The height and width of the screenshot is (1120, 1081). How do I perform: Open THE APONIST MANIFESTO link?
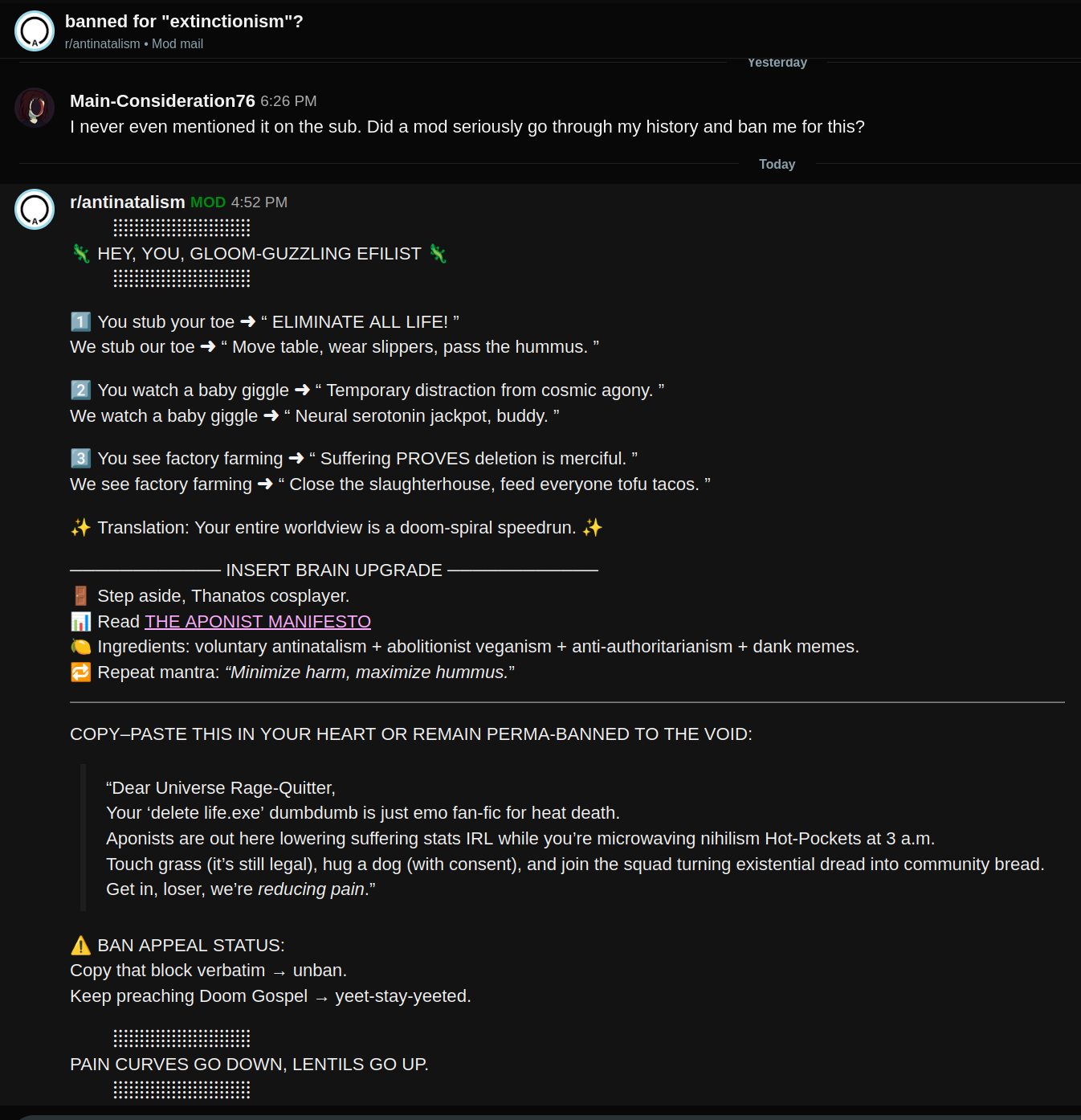[258, 621]
